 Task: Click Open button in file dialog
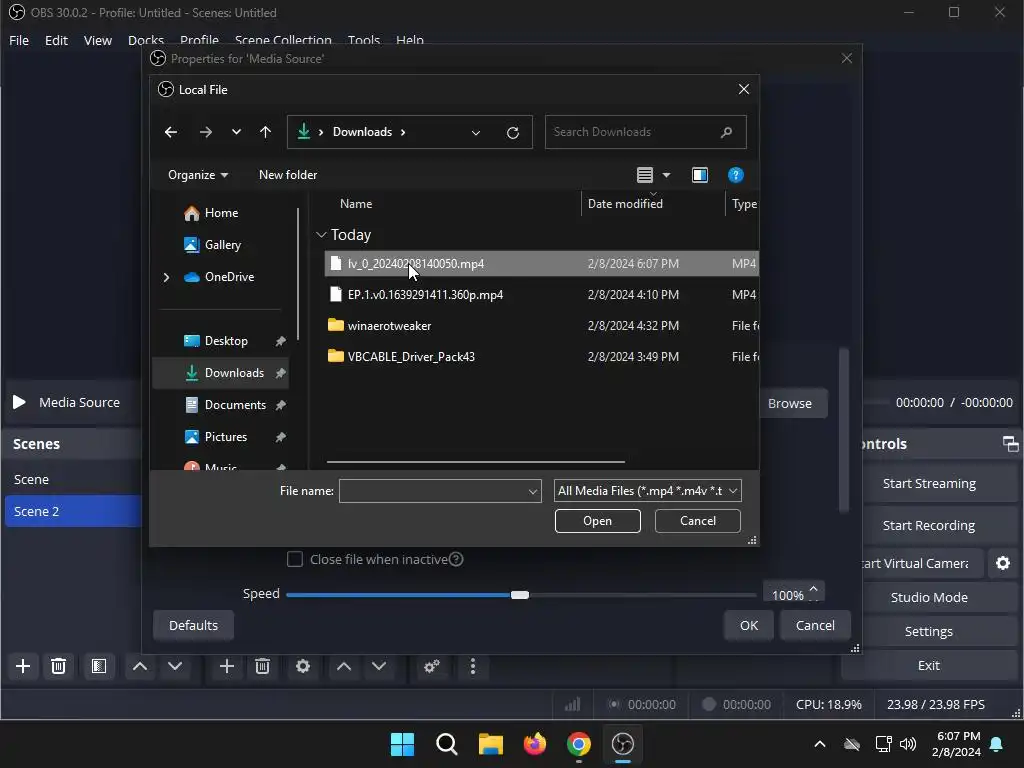point(598,521)
